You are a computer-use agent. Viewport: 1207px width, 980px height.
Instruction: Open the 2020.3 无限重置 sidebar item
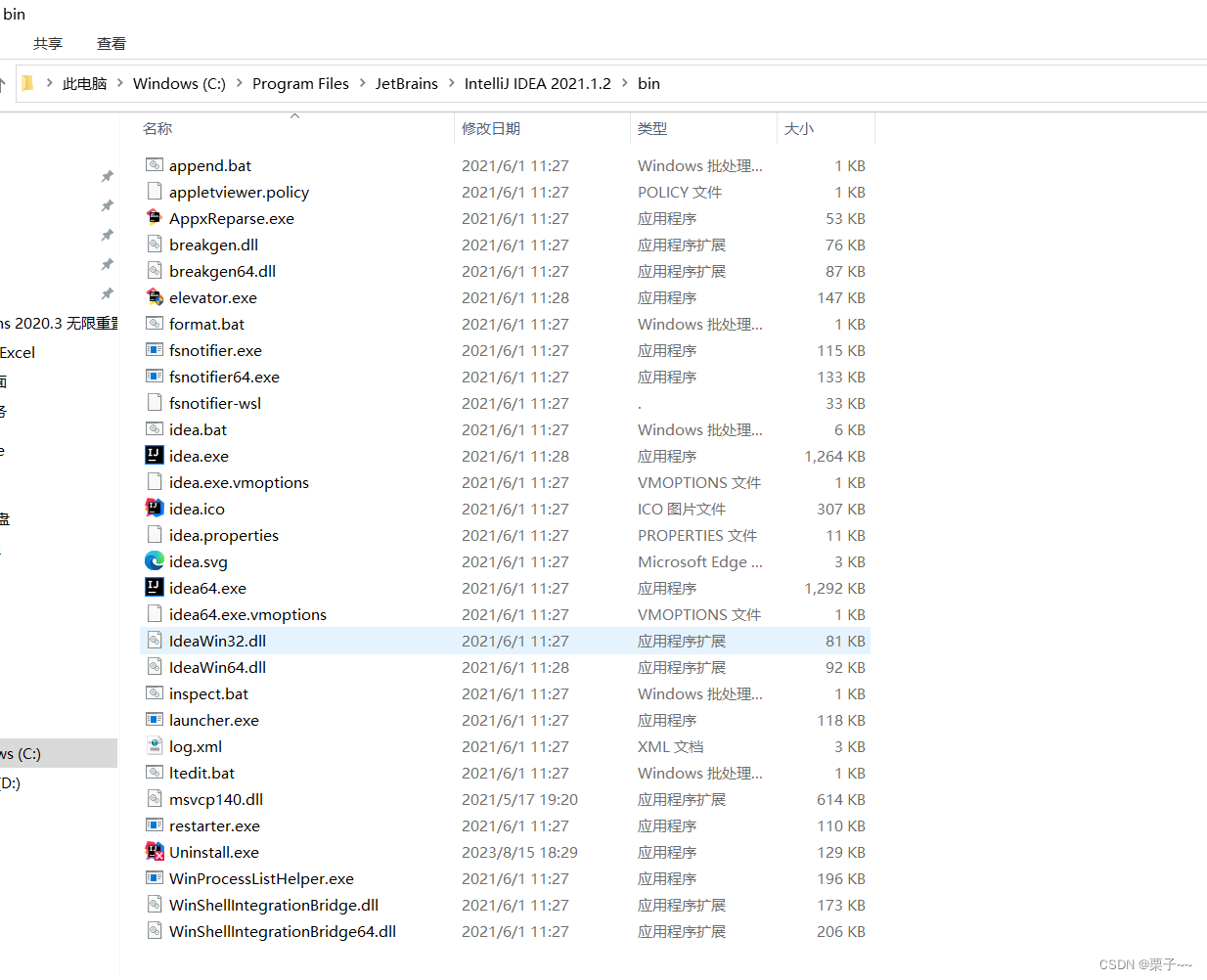tap(59, 323)
